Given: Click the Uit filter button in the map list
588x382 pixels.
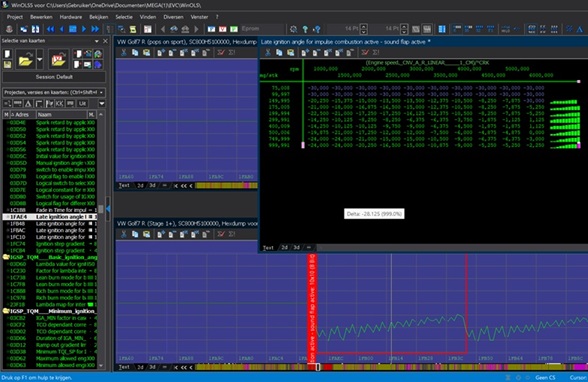Looking at the screenshot, I should [82, 103].
